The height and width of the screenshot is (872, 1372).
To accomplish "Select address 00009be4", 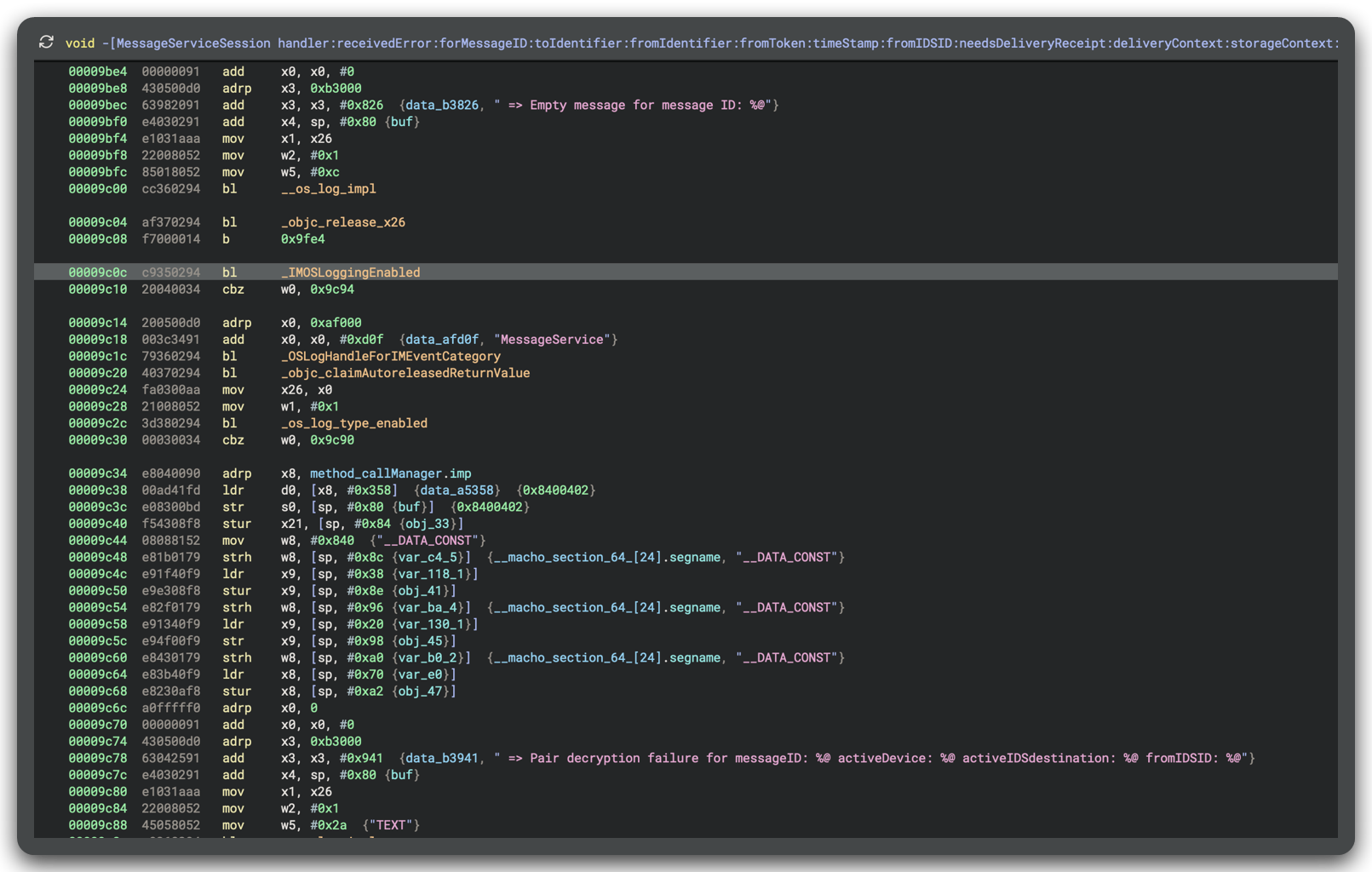I will 98,72.
